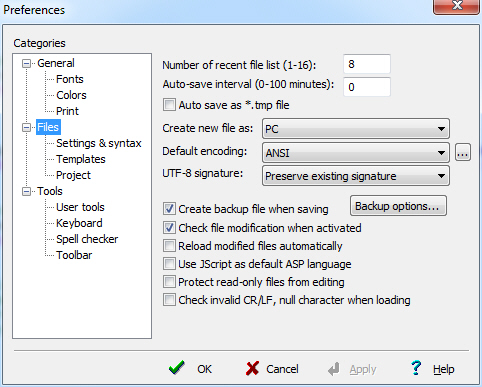482x387 pixels.
Task: Click the red X Cancel icon
Action: click(252, 369)
